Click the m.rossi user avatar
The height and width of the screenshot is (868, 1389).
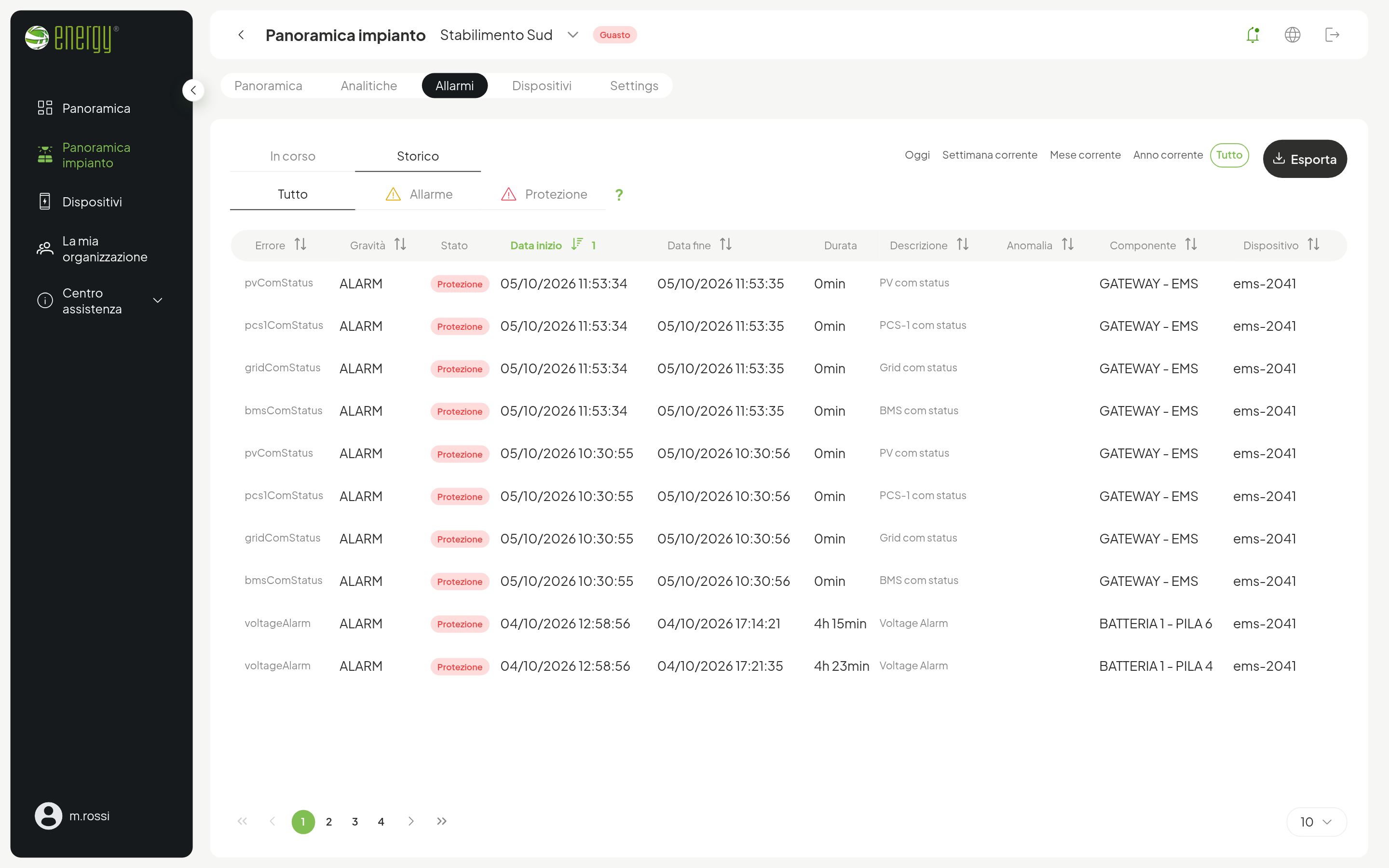48,816
